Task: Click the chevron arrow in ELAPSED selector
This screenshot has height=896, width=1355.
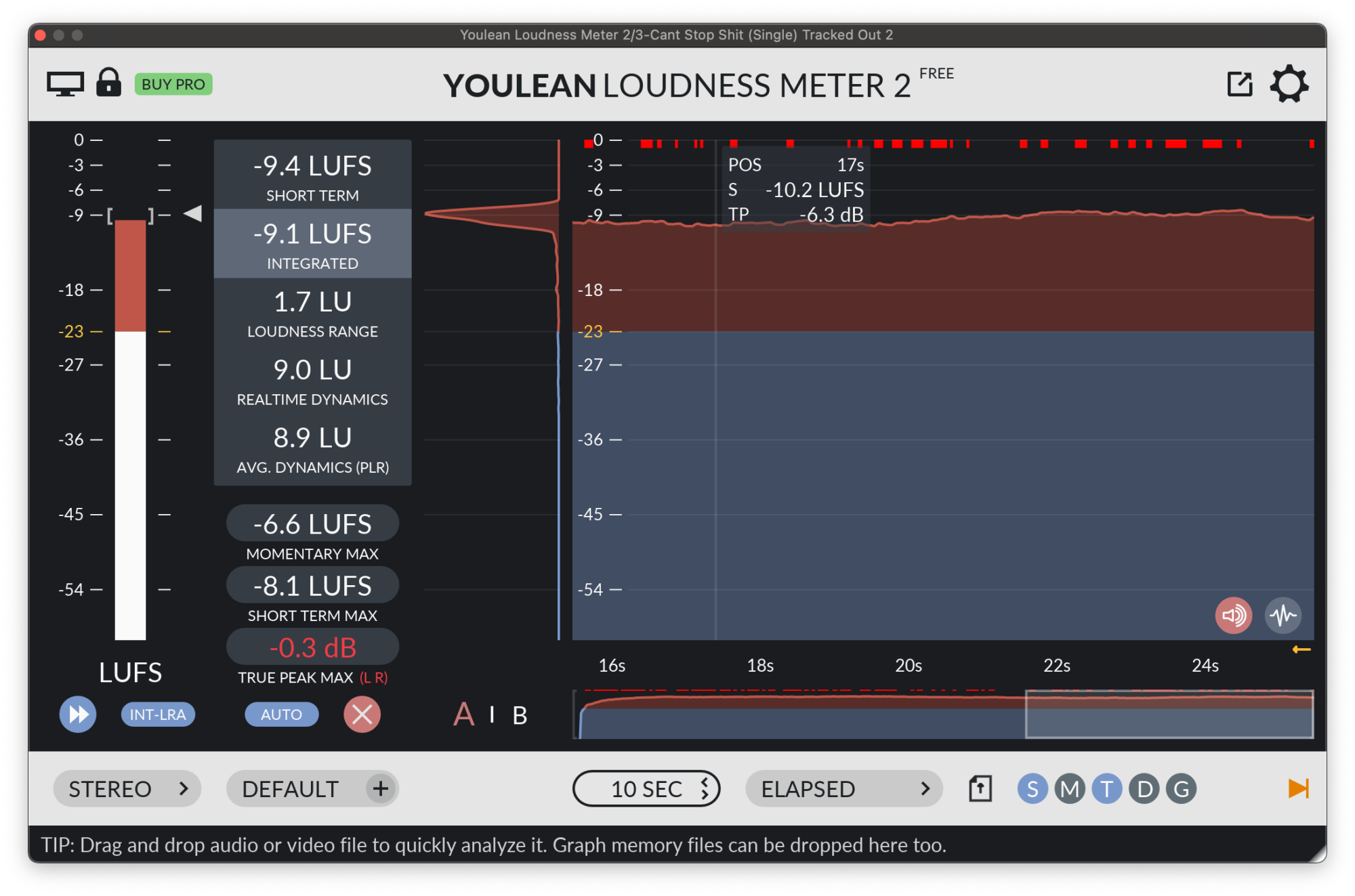Action: pos(925,789)
